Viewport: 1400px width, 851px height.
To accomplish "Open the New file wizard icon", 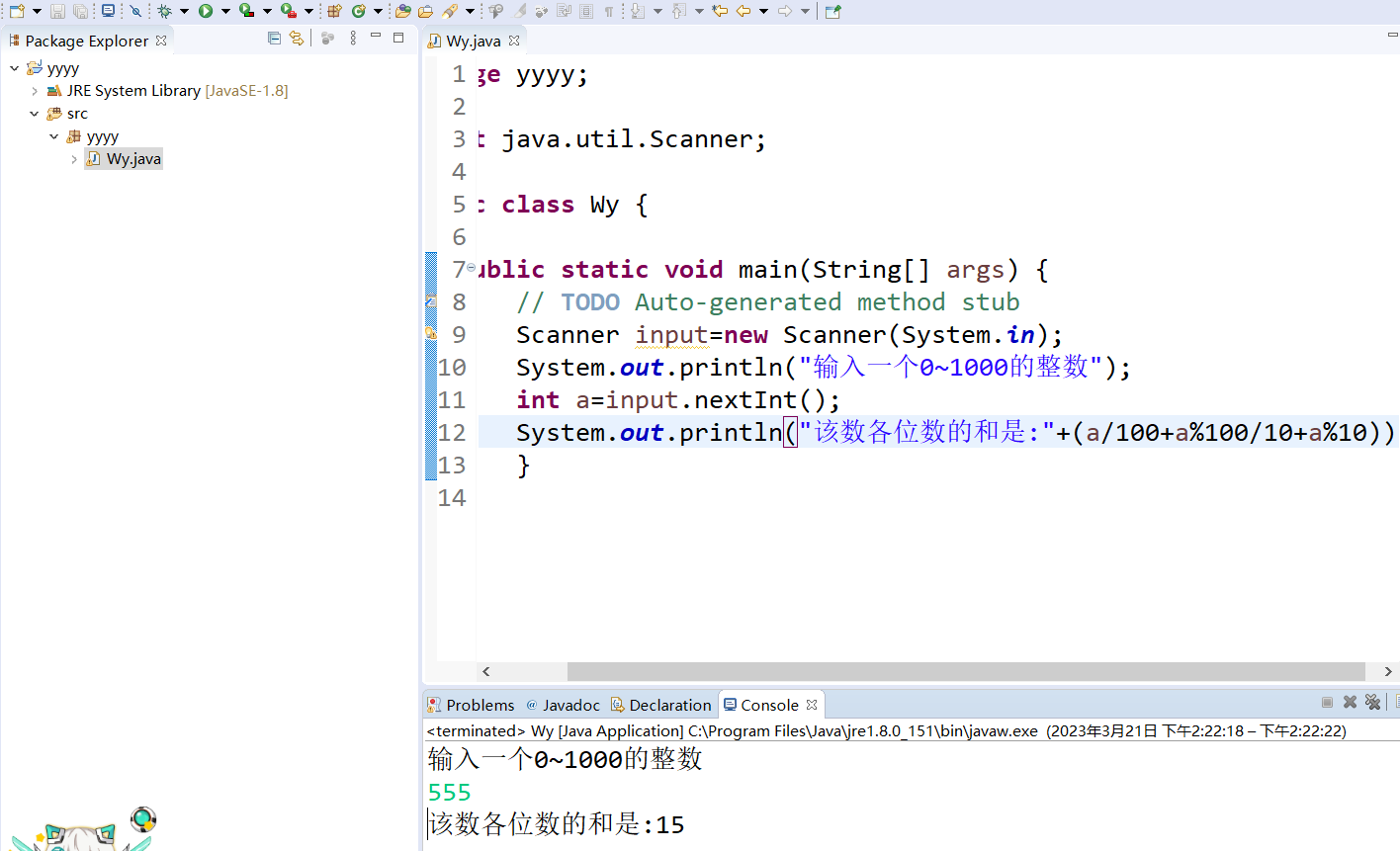I will (17, 11).
